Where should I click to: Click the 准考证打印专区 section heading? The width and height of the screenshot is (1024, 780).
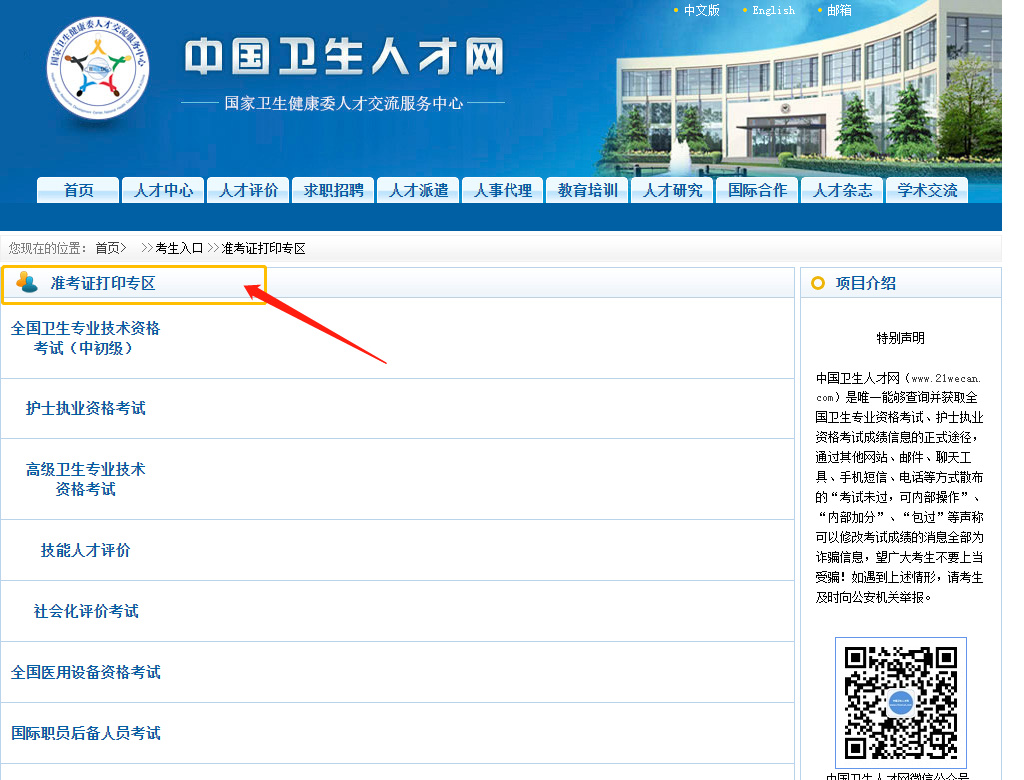click(103, 283)
